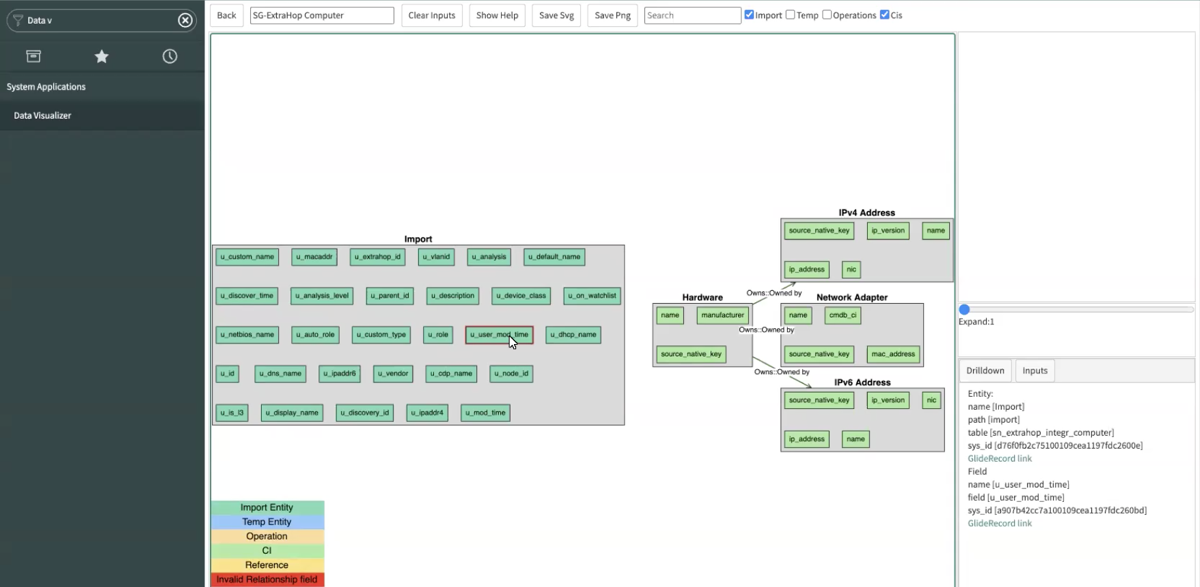1200x587 pixels.
Task: Click the Save Svg button
Action: [556, 15]
